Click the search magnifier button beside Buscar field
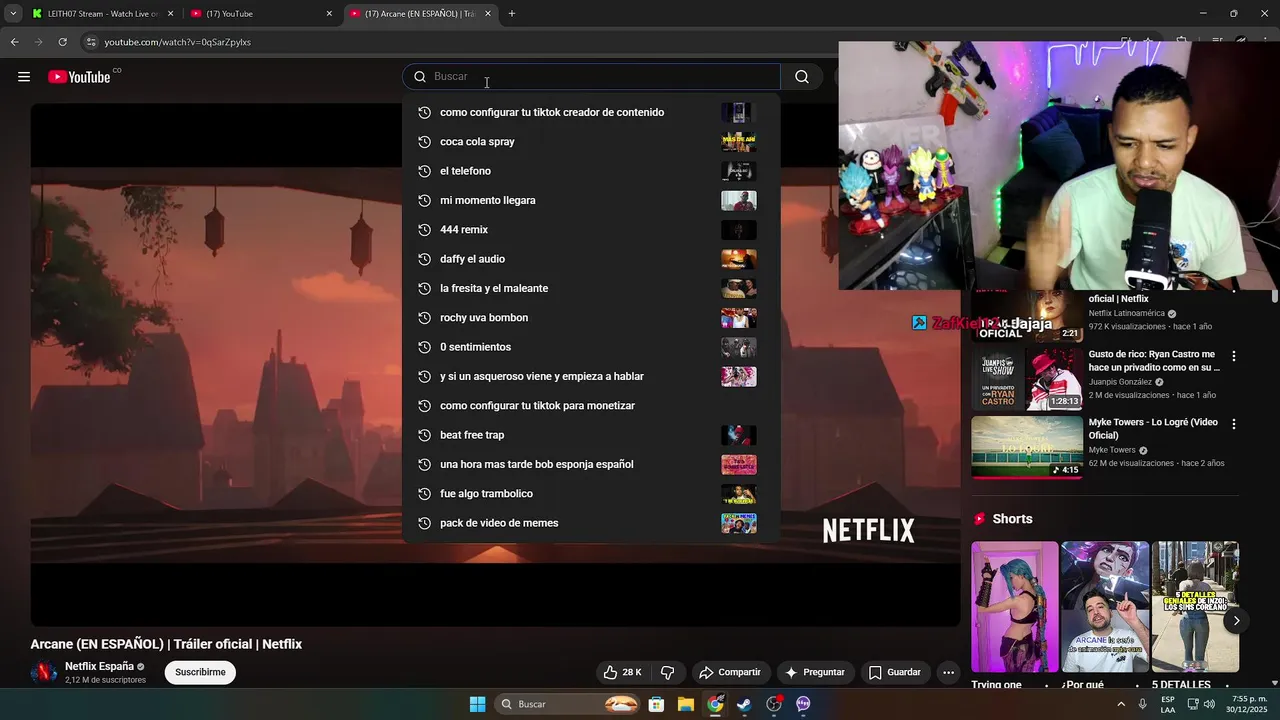Screen dimensions: 1280x720 click(802, 77)
